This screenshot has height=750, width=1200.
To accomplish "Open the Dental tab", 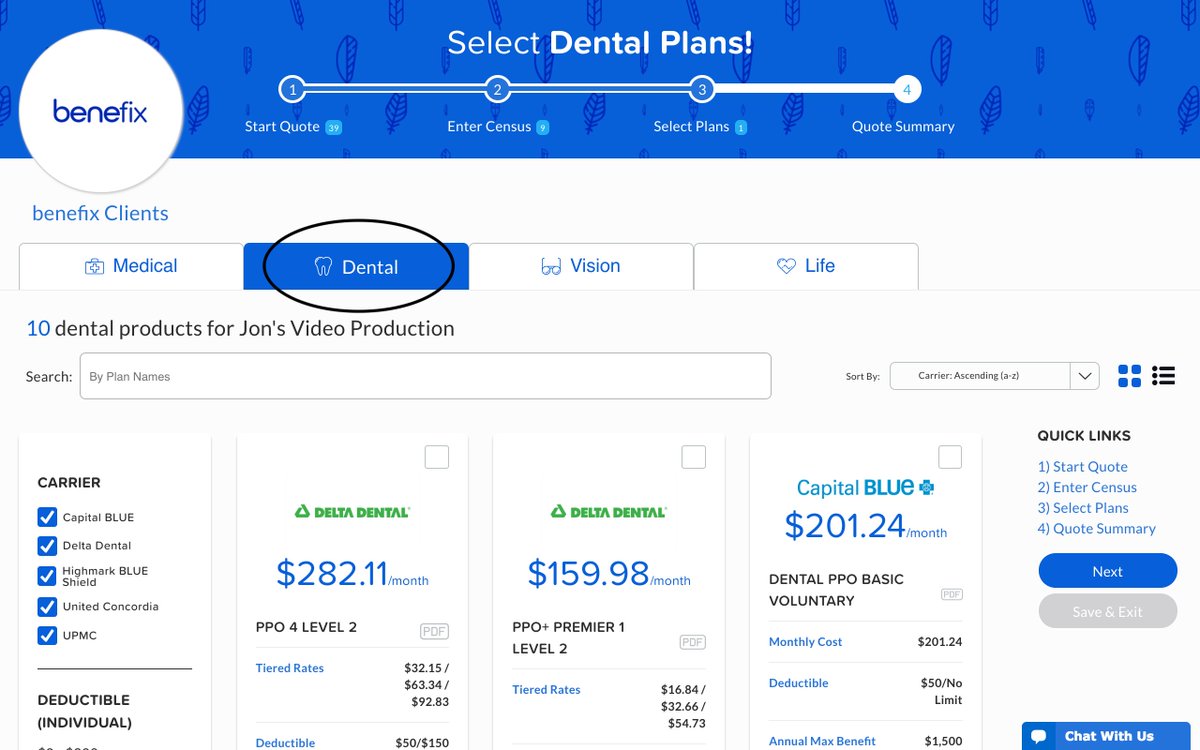I will coord(356,267).
